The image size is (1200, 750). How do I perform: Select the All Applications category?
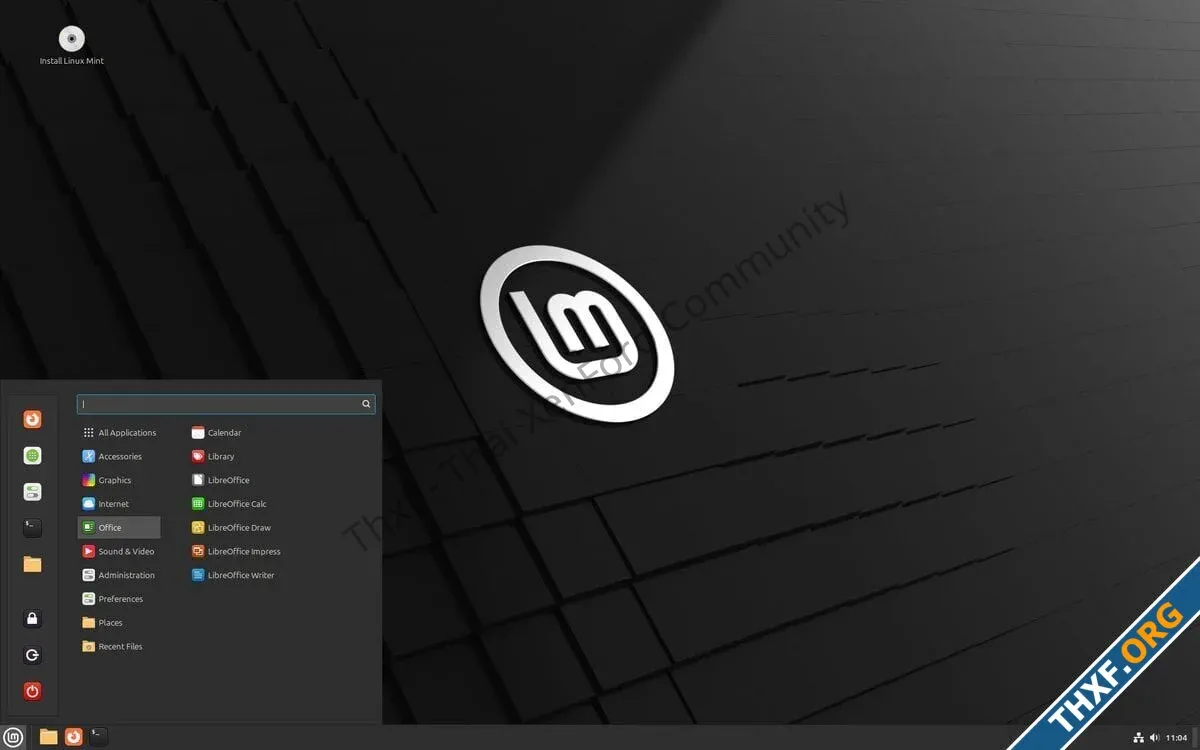[x=119, y=433]
